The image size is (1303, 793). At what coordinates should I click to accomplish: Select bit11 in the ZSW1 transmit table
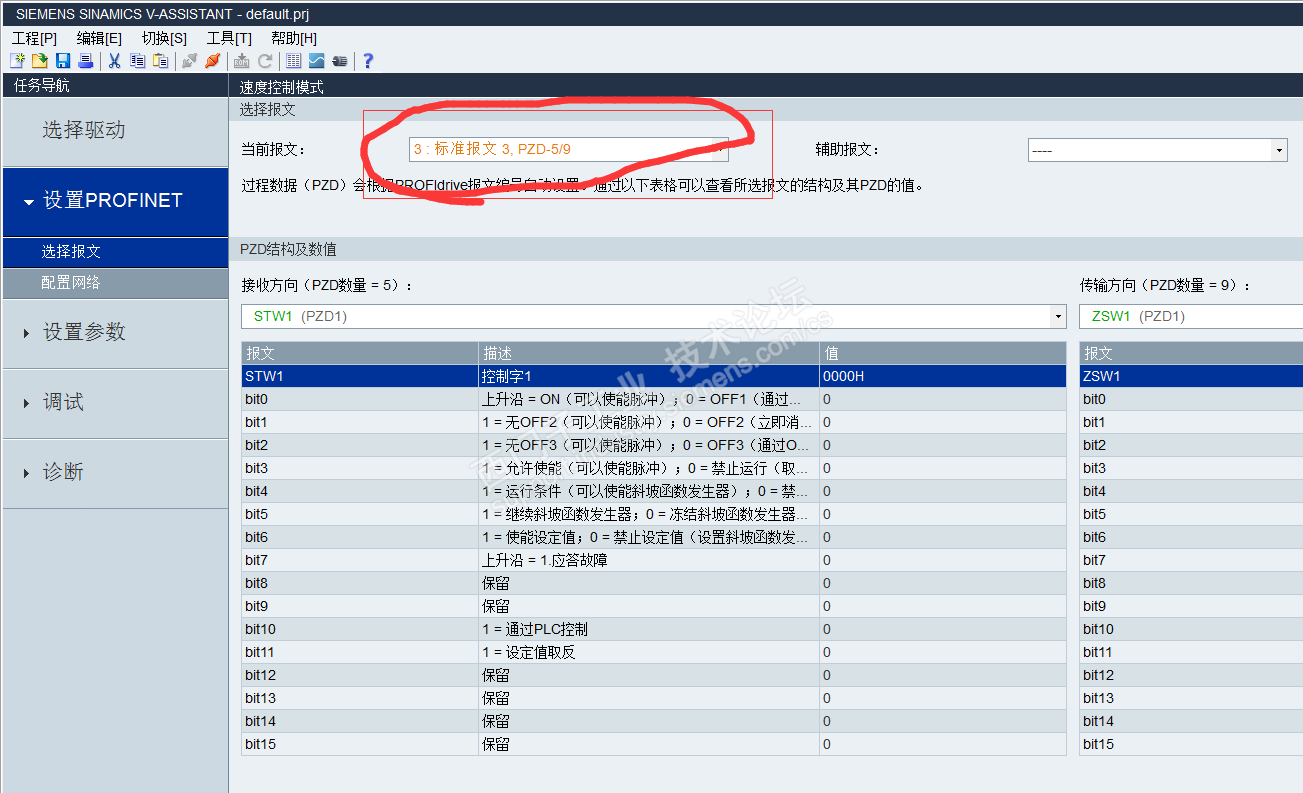point(1192,652)
